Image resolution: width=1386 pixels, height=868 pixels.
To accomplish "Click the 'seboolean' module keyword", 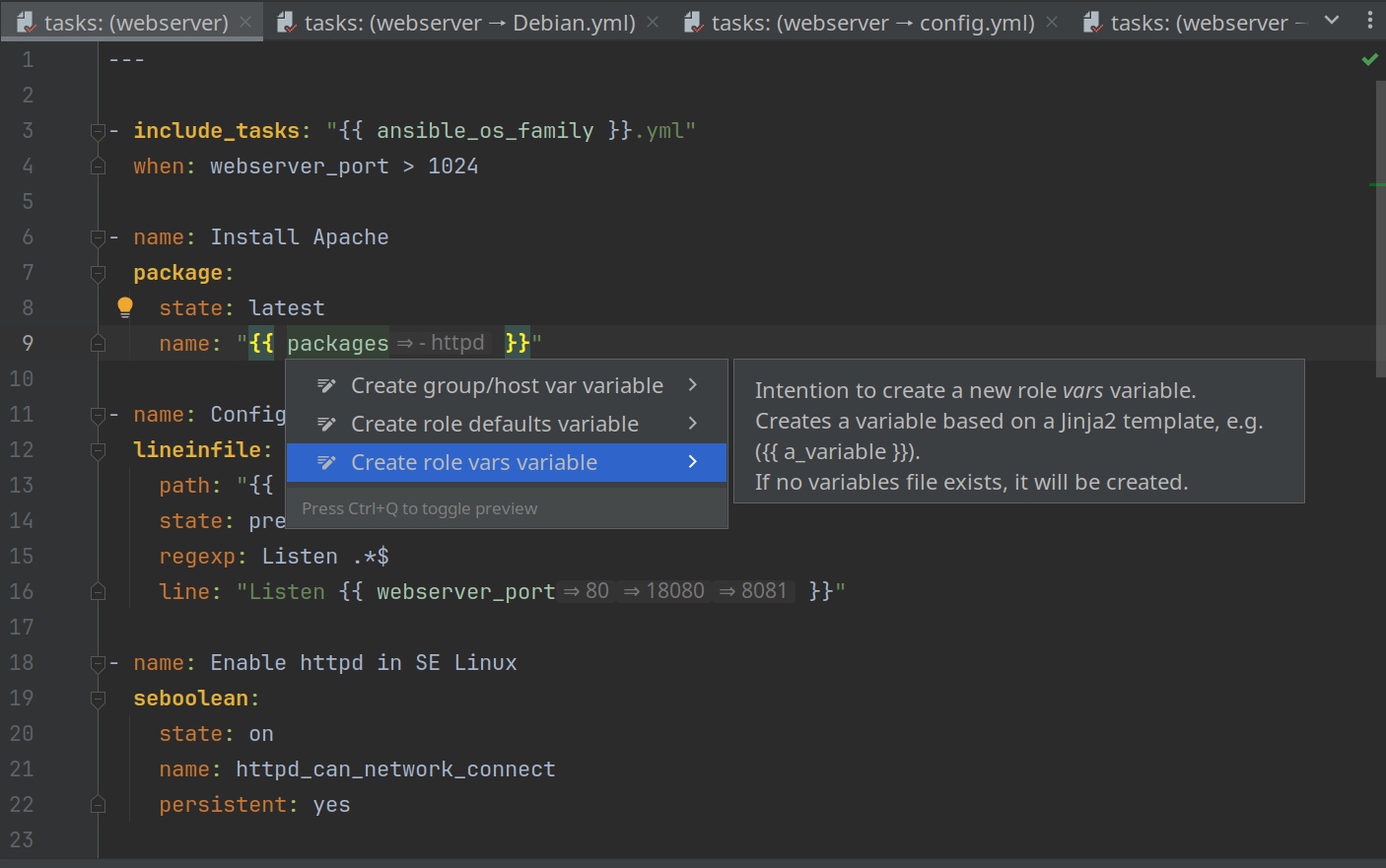I will 191,698.
